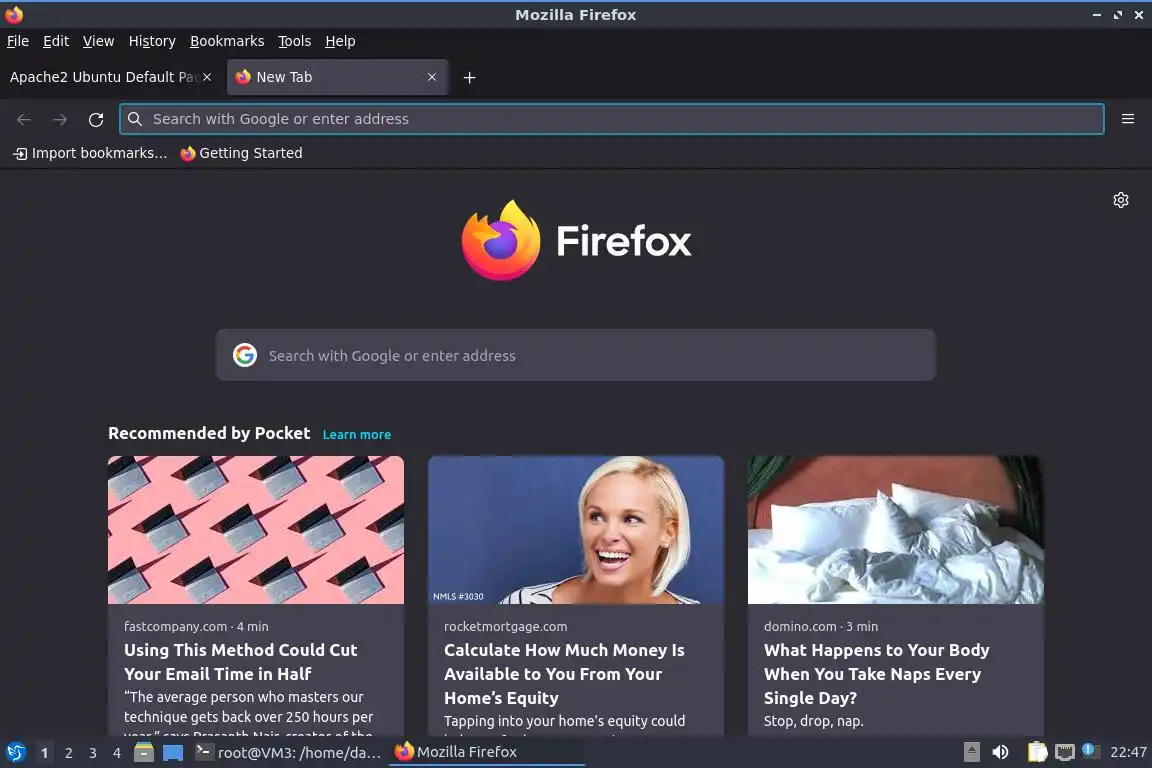This screenshot has height=768, width=1152.
Task: Open the Firefox hamburger application menu
Action: pyautogui.click(x=1128, y=119)
